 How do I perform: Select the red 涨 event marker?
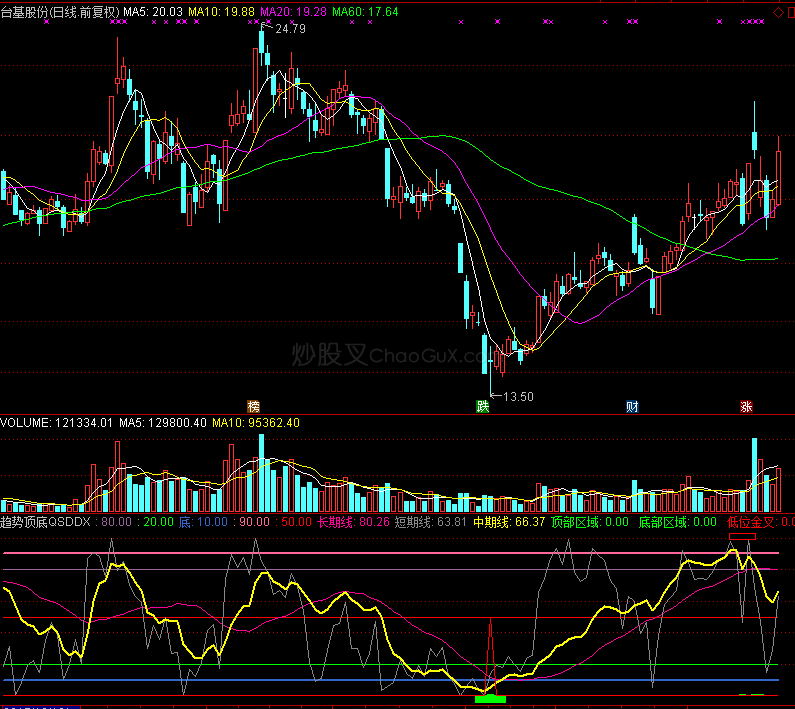746,406
